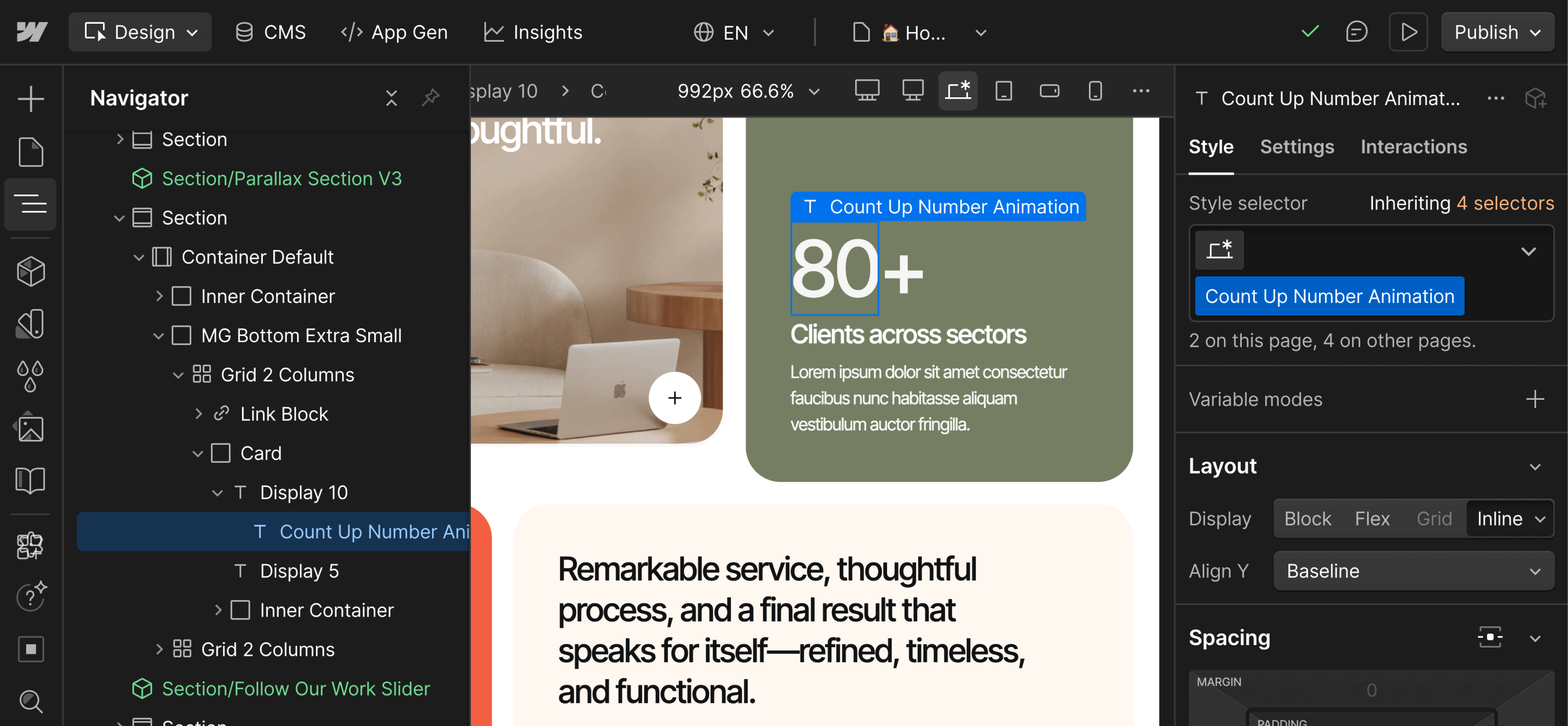Click the Display 10 breadcrumb
This screenshot has width=1568, height=726.
point(504,91)
